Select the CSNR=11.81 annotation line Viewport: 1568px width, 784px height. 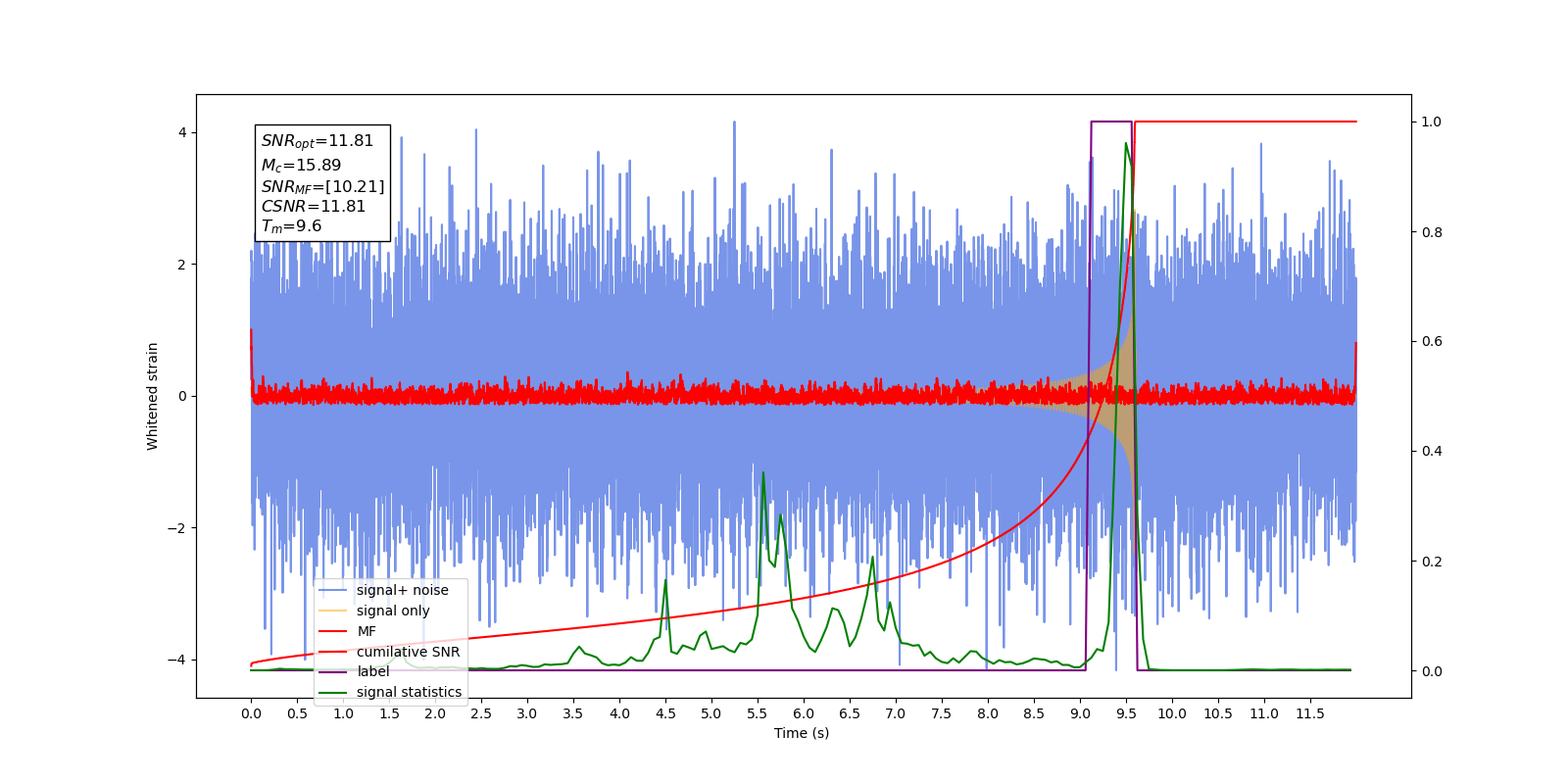[314, 207]
